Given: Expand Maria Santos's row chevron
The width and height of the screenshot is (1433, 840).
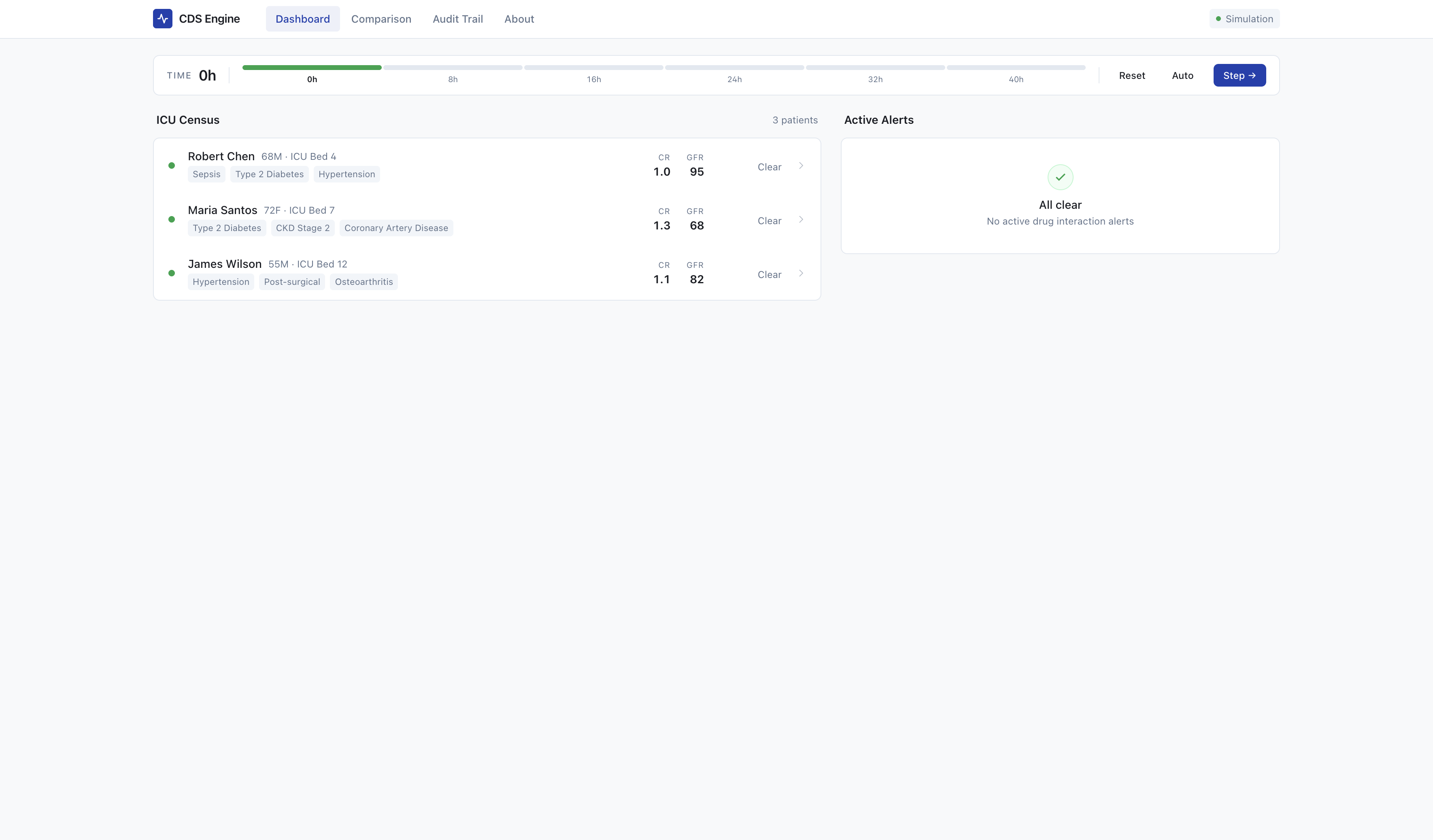Looking at the screenshot, I should [801, 219].
